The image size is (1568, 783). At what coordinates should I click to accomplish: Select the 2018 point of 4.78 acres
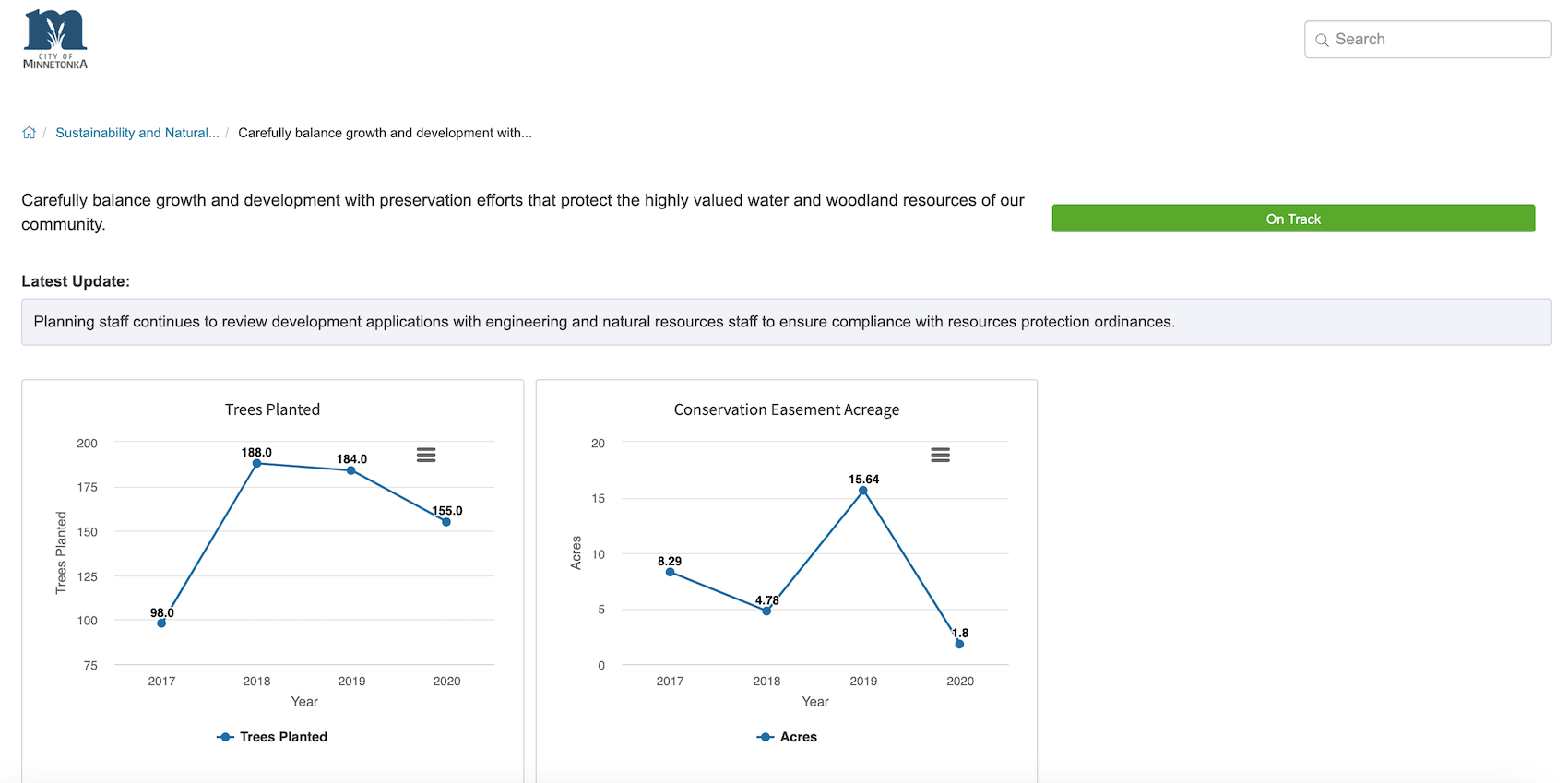[x=766, y=611]
